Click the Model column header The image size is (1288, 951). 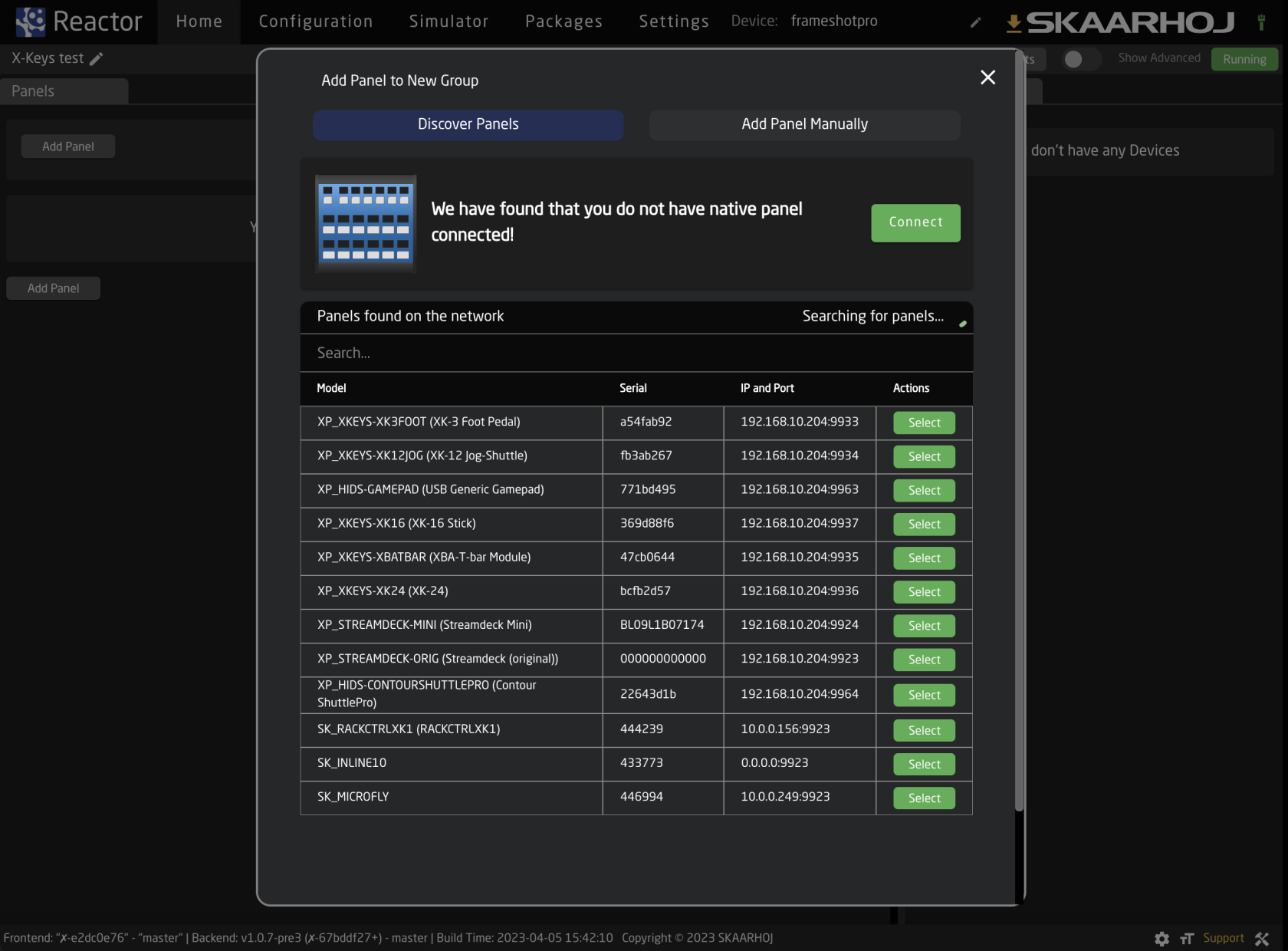[332, 388]
